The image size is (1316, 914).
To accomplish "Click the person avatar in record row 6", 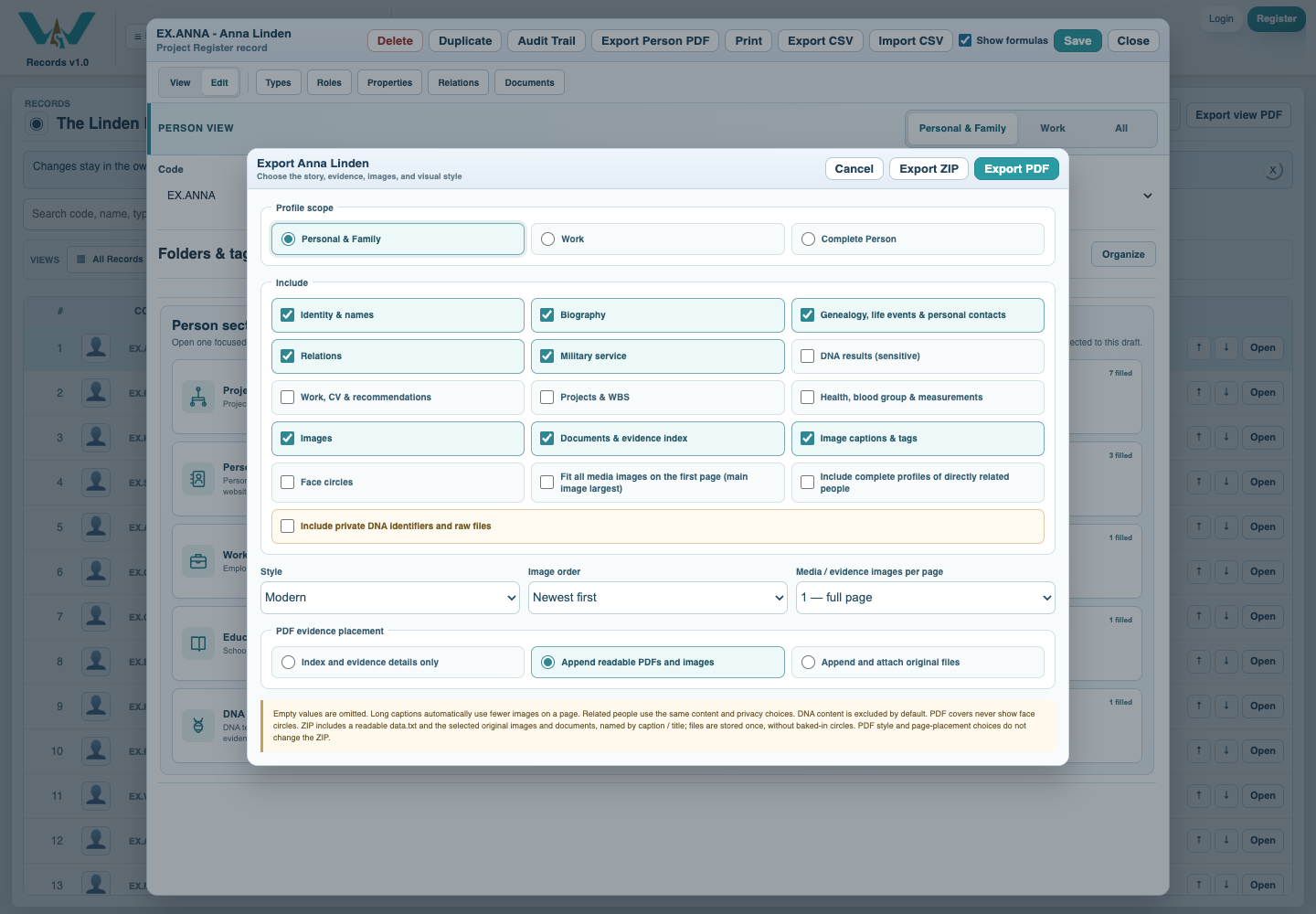I will pos(96,571).
